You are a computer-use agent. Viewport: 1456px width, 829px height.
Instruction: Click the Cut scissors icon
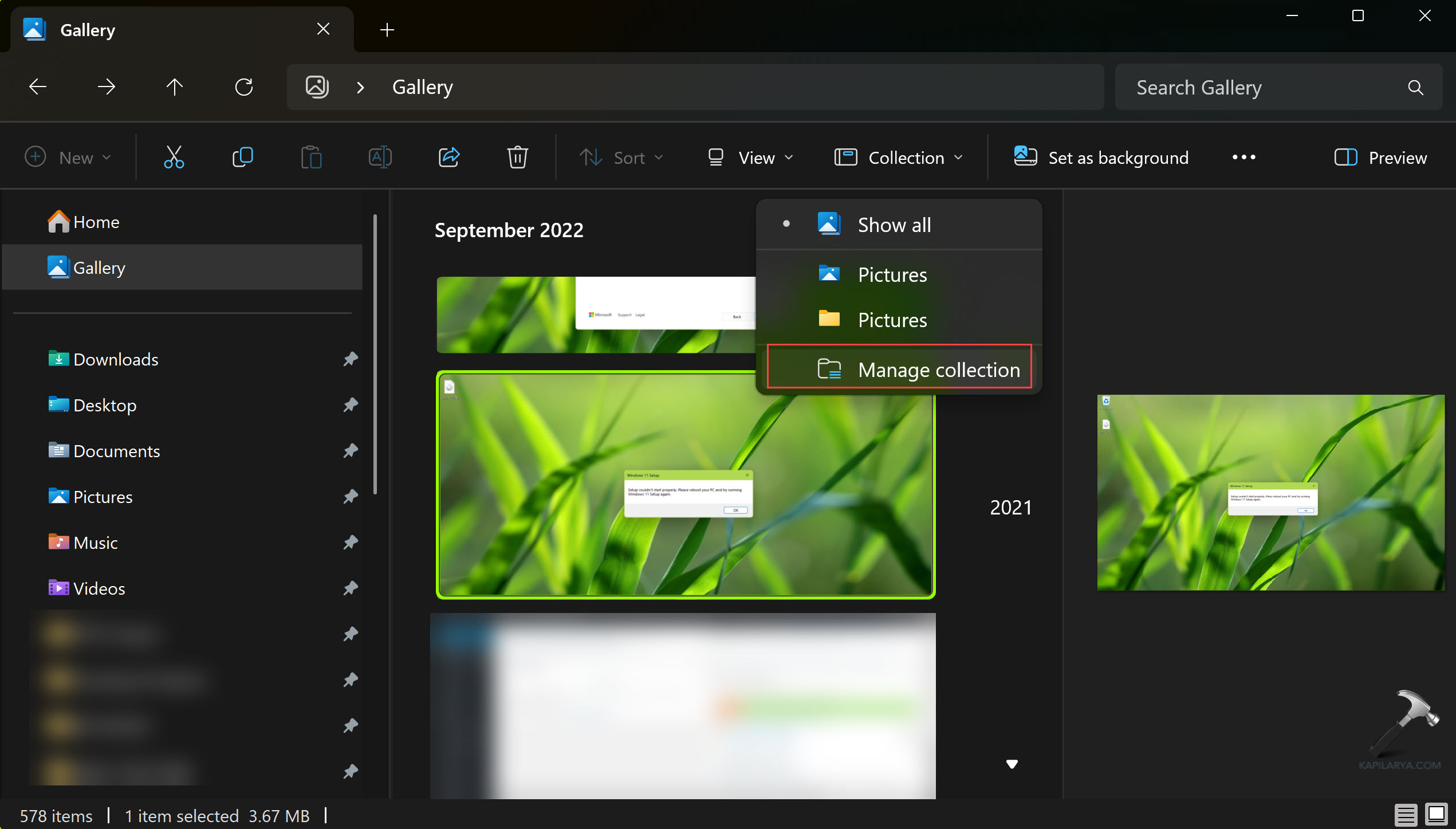[x=174, y=157]
